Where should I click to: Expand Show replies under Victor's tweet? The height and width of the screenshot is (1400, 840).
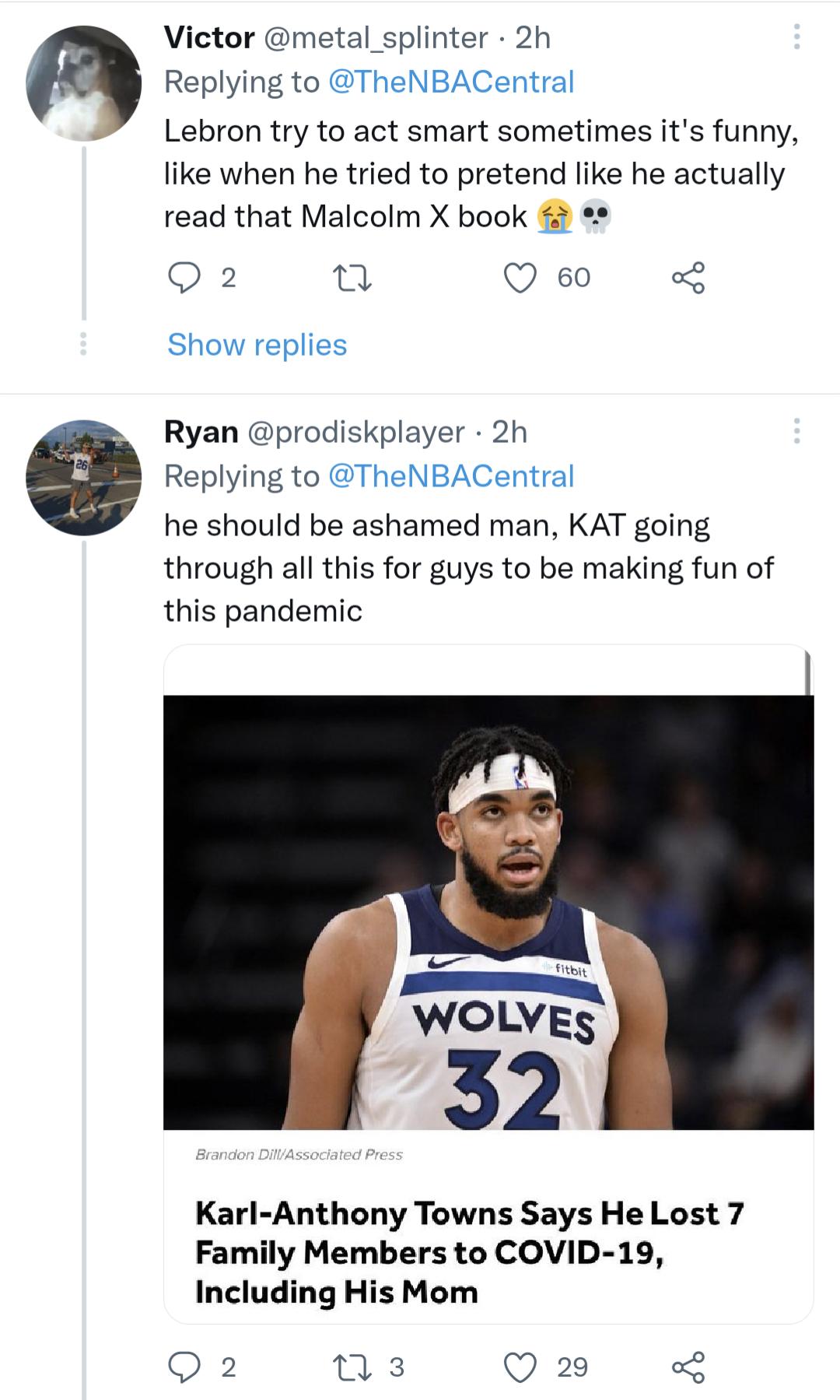(x=257, y=345)
